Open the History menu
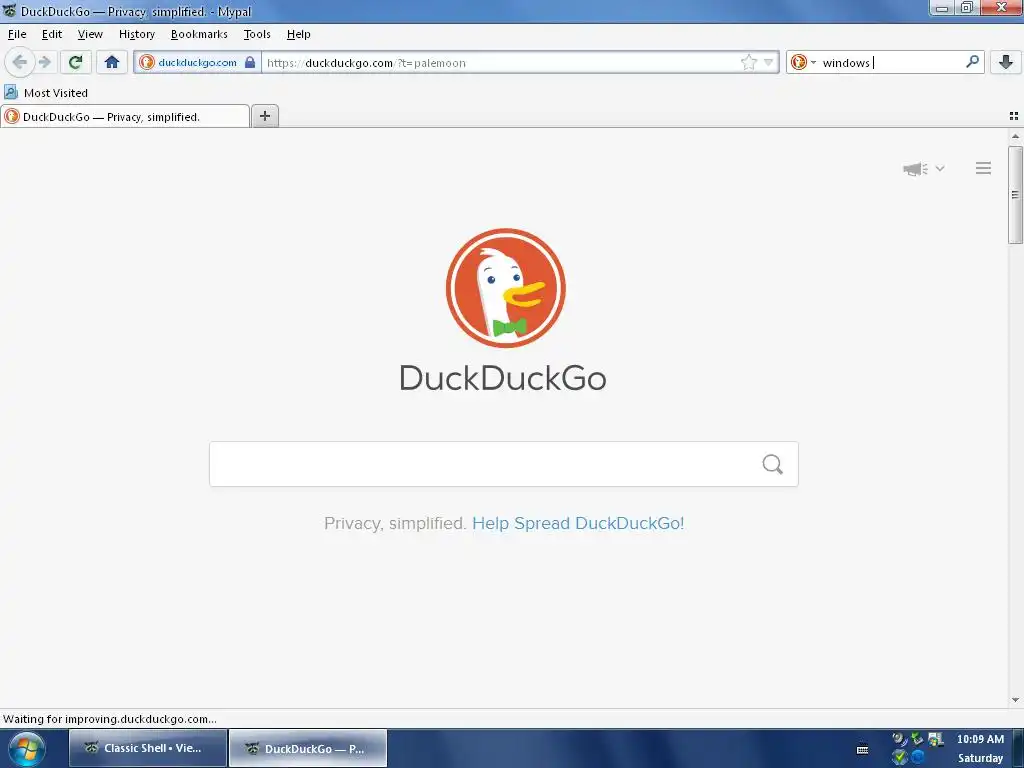This screenshot has height=768, width=1024. pos(136,34)
